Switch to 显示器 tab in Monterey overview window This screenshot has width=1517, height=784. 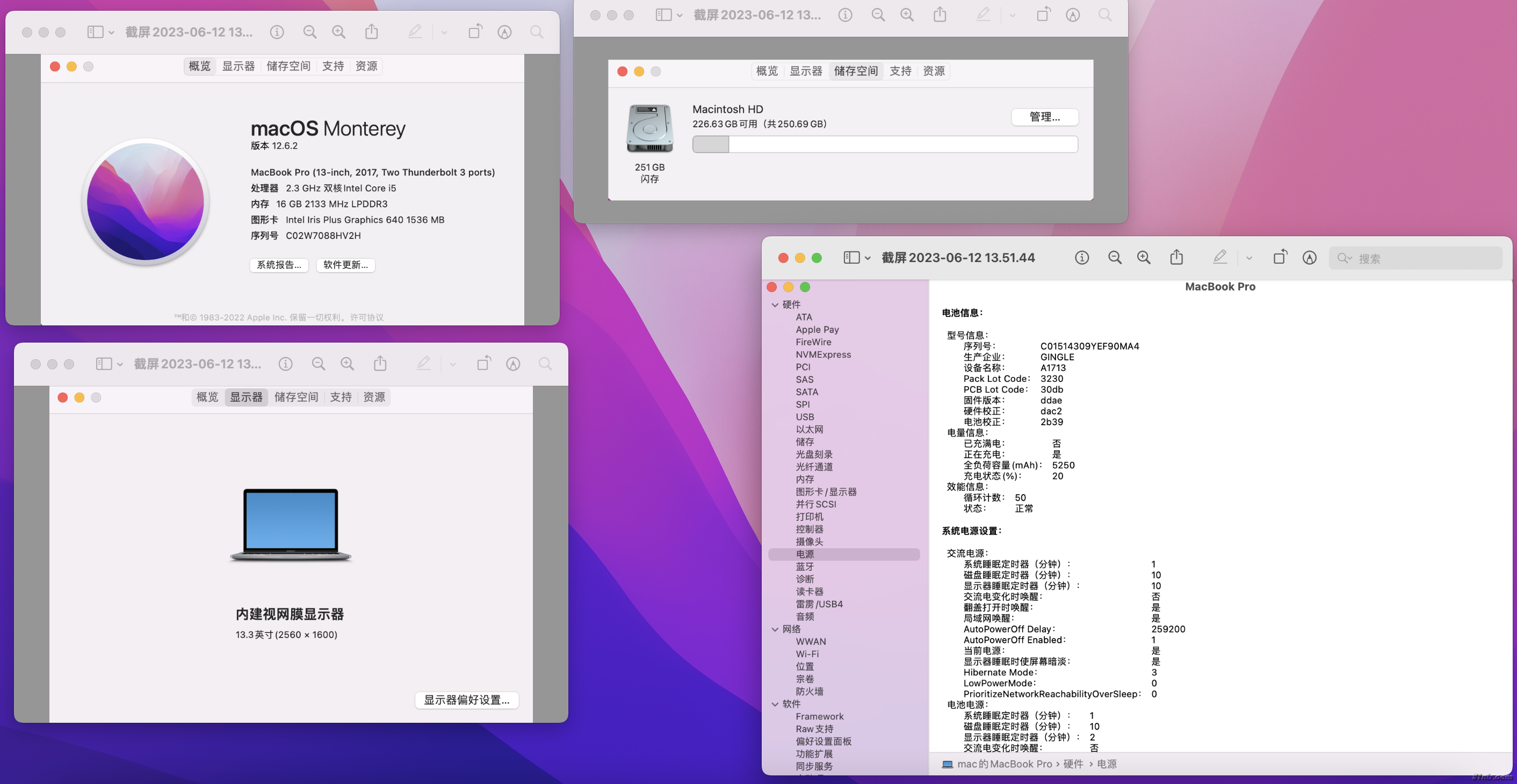[239, 66]
